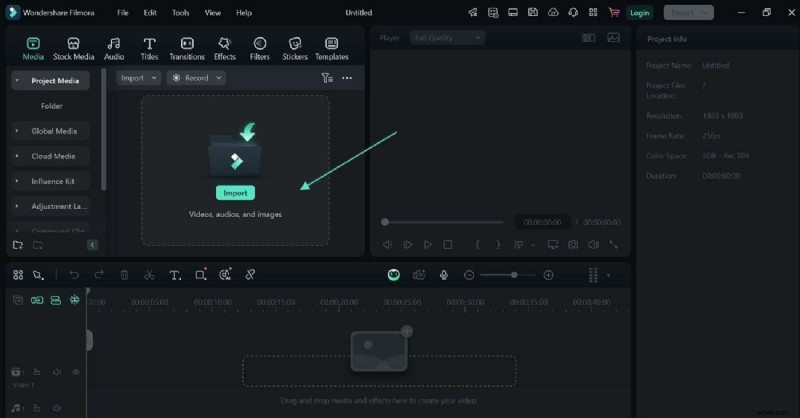
Task: Click the timeline zoom slider
Action: tap(509, 275)
